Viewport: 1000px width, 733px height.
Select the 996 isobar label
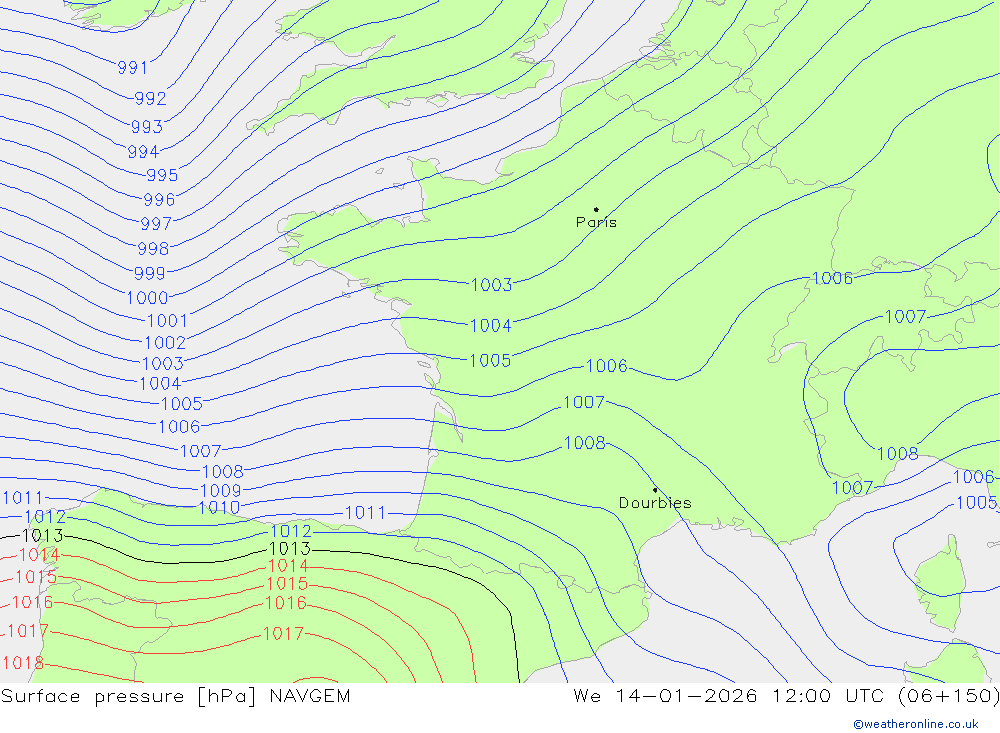tap(159, 200)
